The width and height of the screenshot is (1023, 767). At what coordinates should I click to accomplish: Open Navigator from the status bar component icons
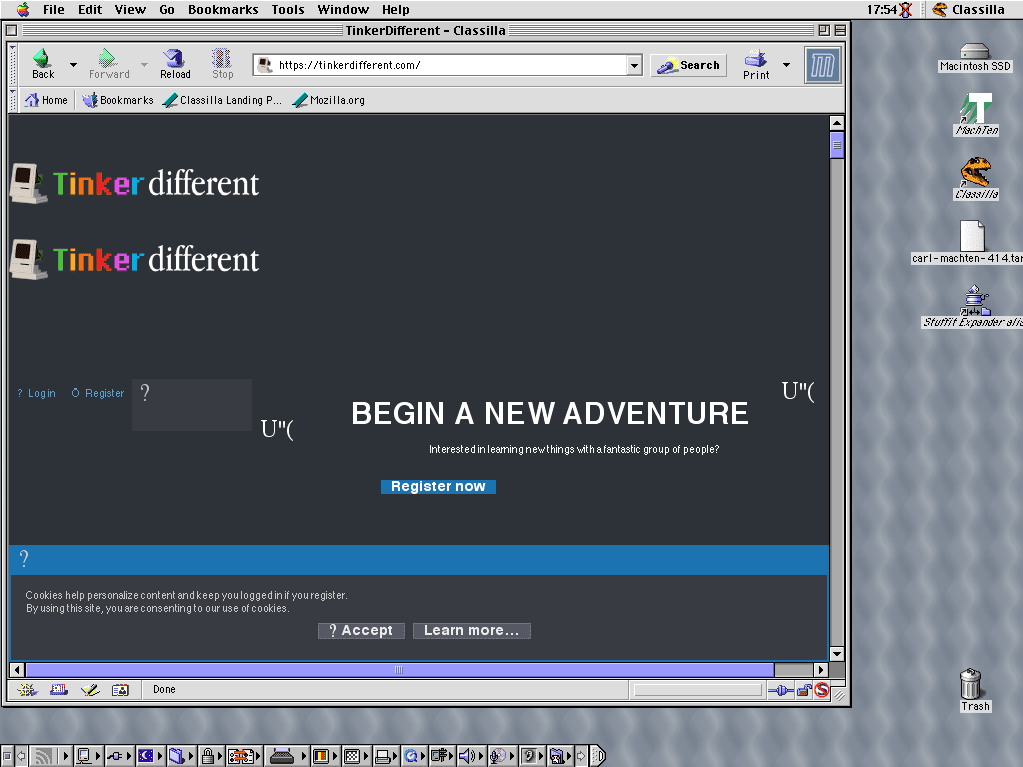pyautogui.click(x=27, y=689)
